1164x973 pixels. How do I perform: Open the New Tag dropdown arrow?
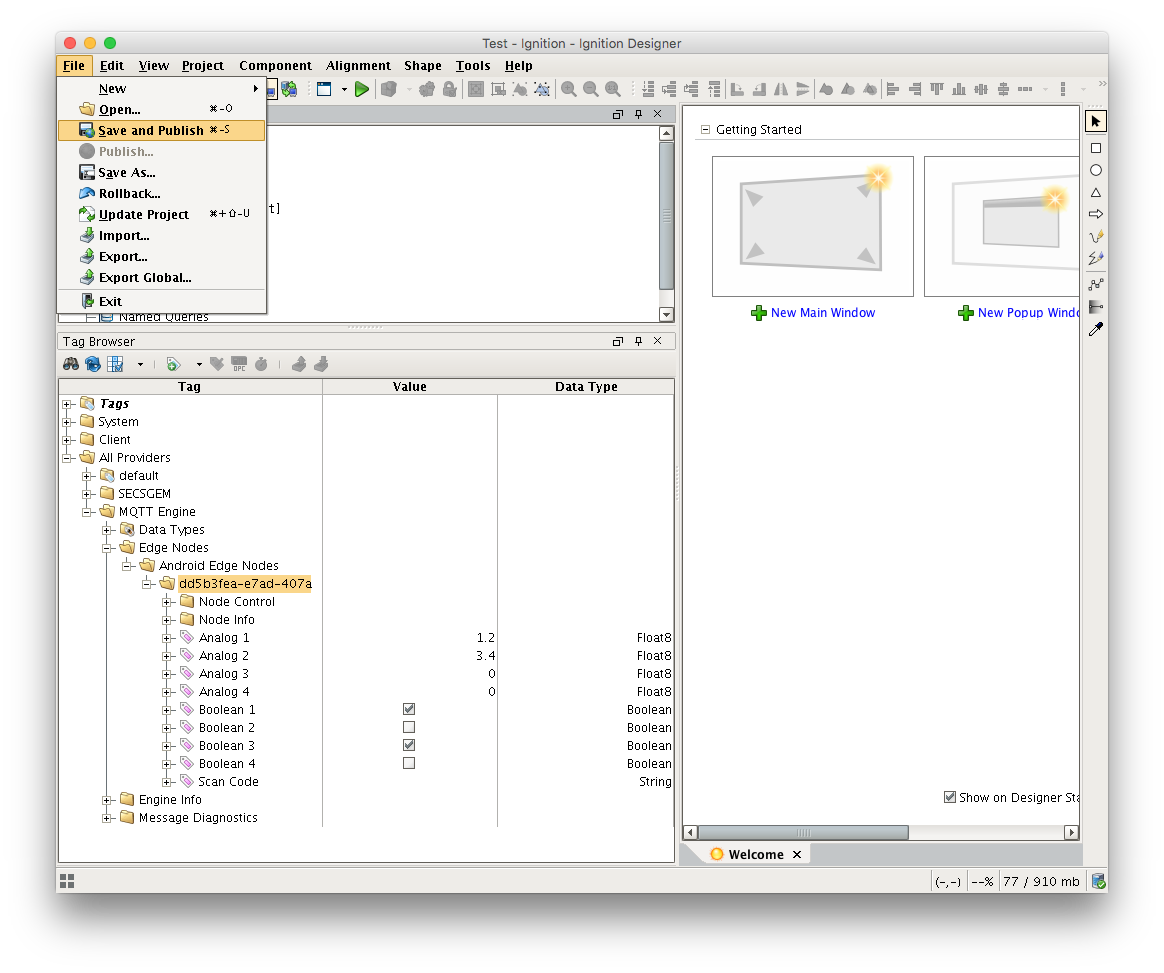tap(199, 364)
